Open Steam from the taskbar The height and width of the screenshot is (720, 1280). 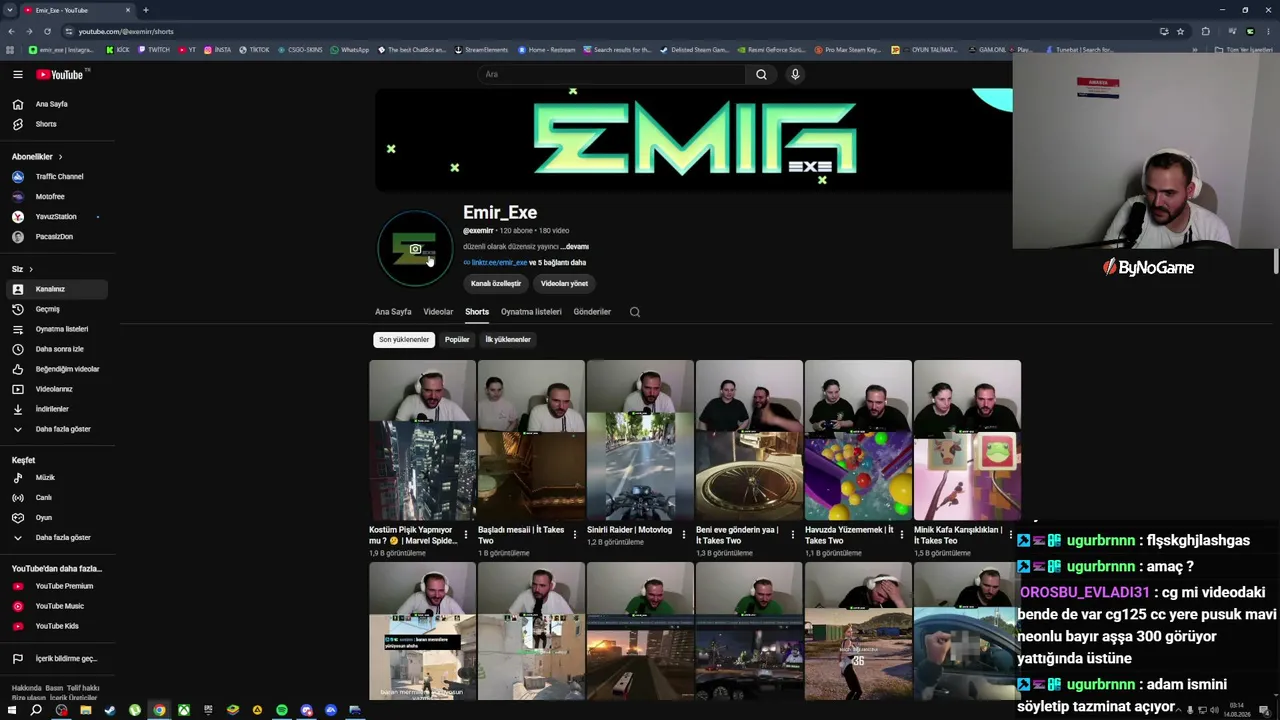point(110,711)
